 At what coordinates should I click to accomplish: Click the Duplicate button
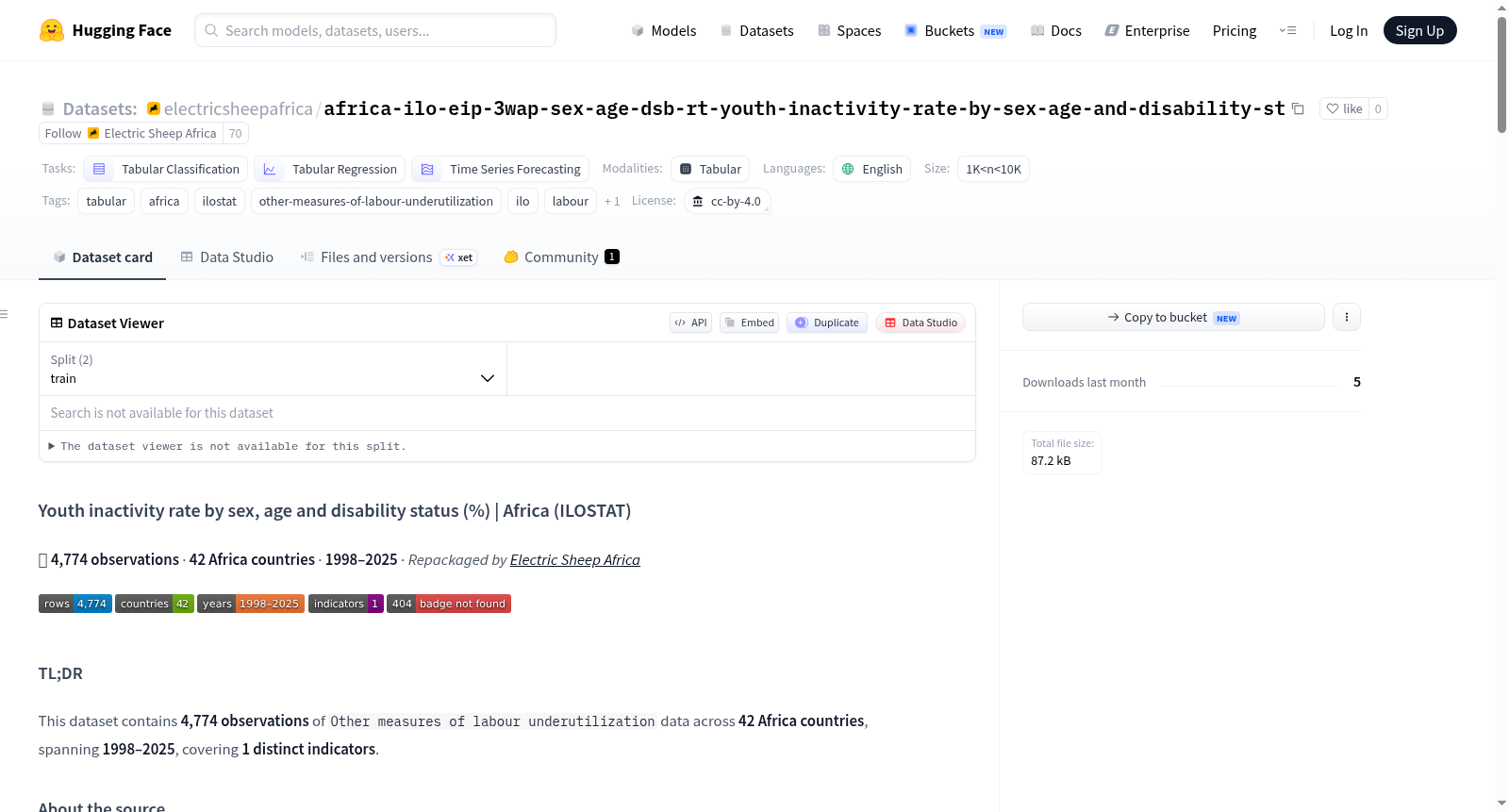tap(827, 323)
